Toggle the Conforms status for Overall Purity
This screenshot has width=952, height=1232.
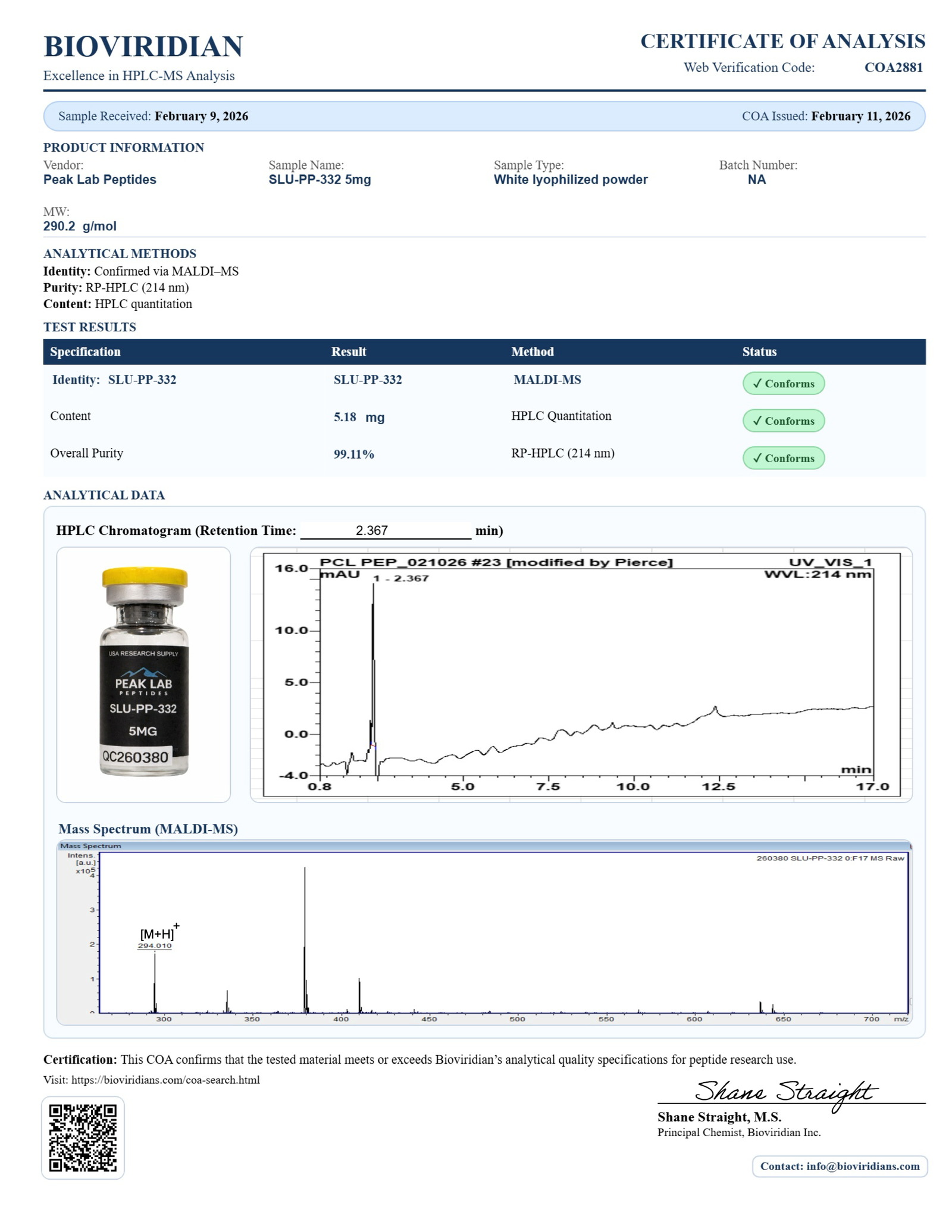[784, 459]
